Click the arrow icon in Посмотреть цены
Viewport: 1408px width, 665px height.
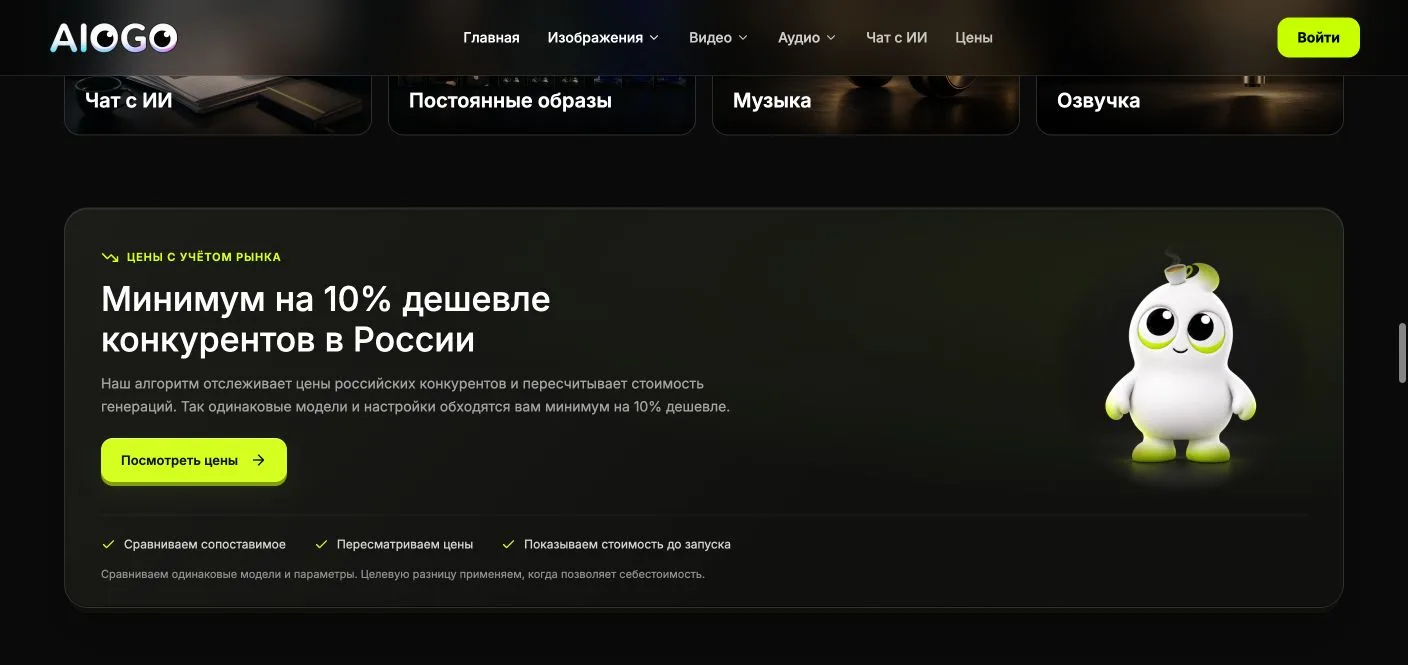(x=259, y=460)
